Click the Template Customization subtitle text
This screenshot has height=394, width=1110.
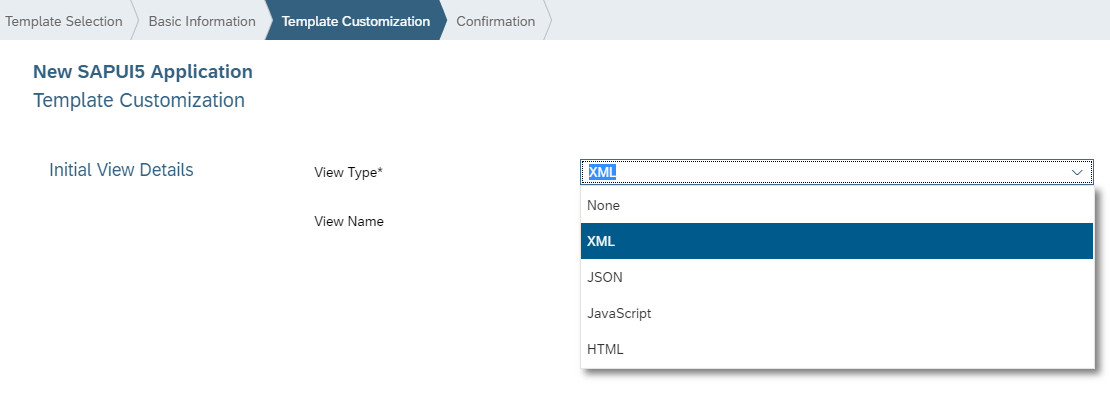[139, 100]
